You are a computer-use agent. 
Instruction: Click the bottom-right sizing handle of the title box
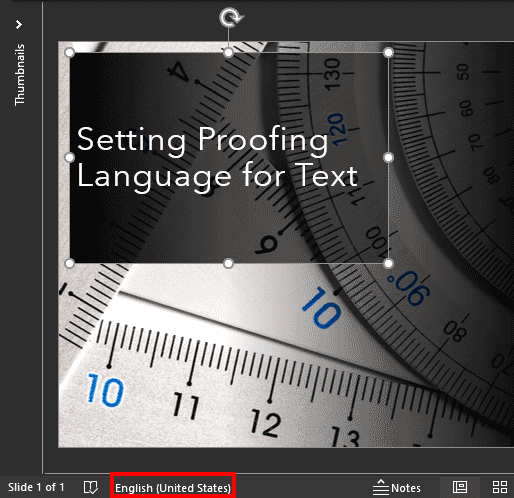[388, 263]
